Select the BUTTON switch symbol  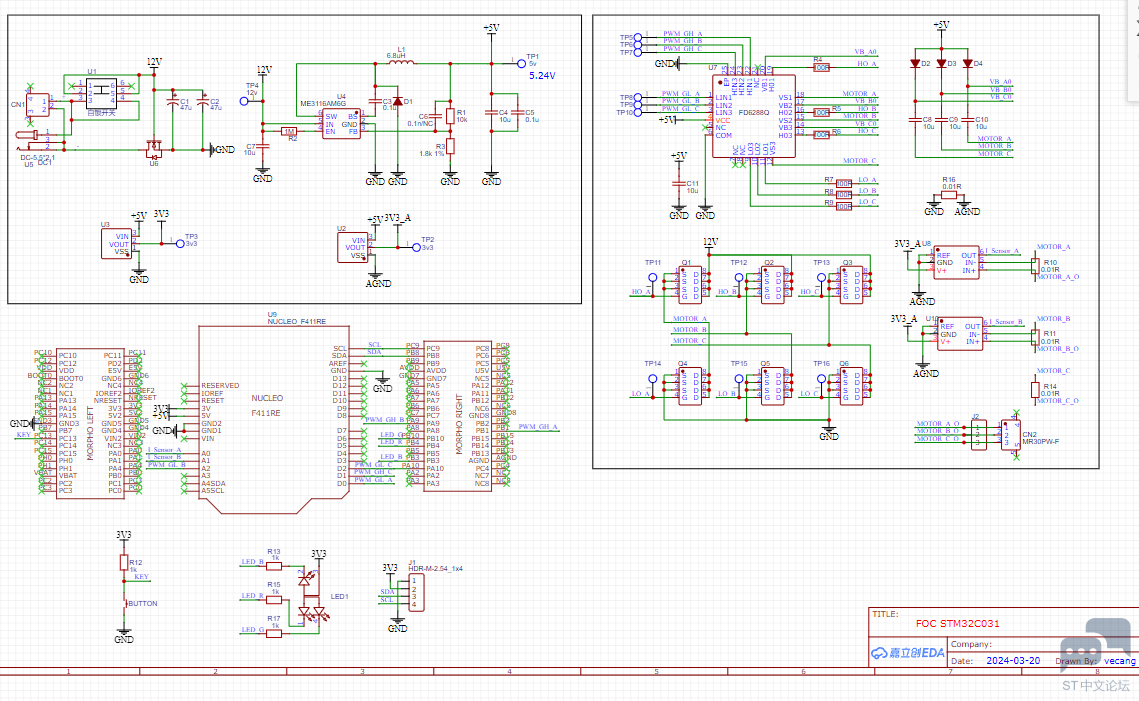pyautogui.click(x=124, y=604)
